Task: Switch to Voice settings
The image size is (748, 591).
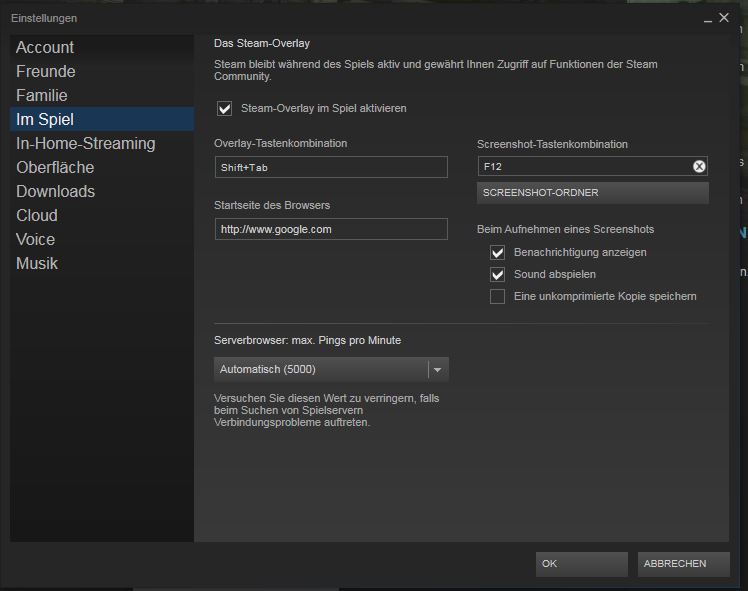Action: 102,239
